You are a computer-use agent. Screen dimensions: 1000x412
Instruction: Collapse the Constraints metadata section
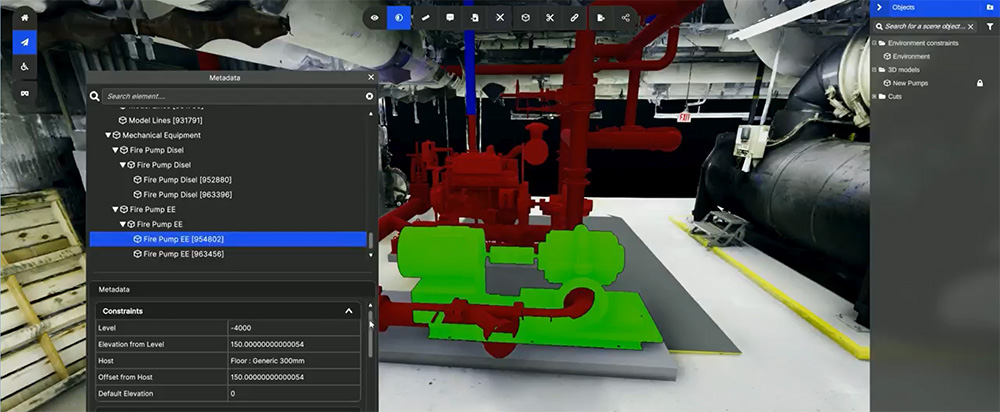point(349,311)
